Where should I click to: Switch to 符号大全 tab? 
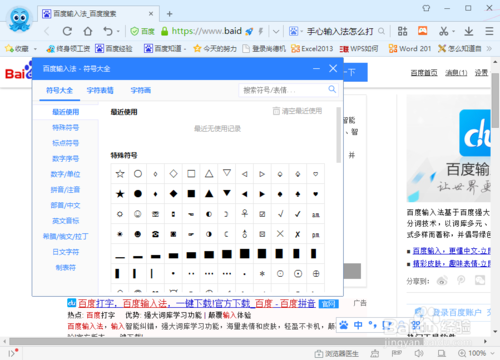(x=59, y=90)
